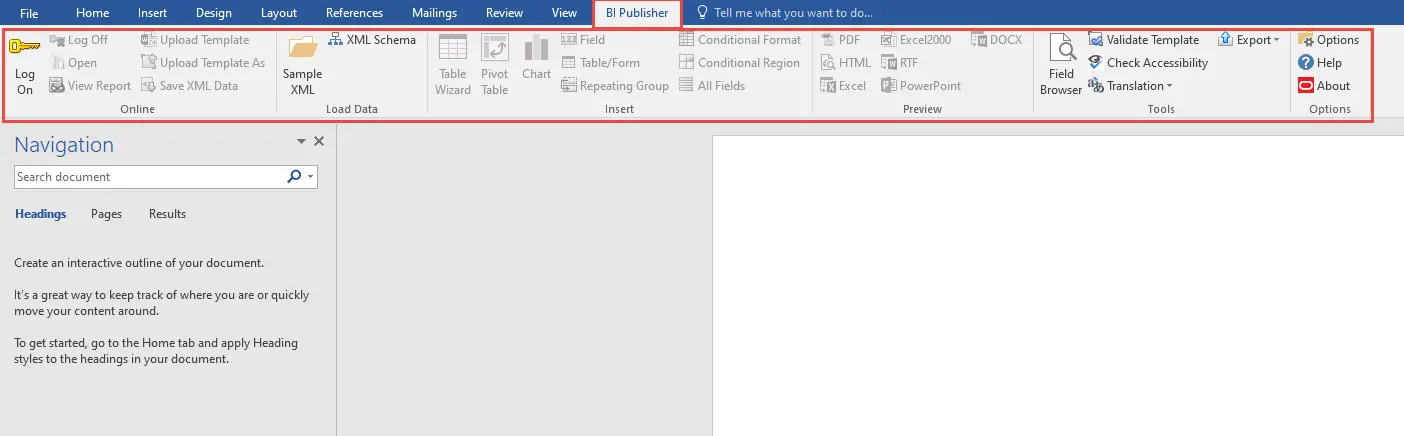Image resolution: width=1404 pixels, height=436 pixels.
Task: Show Pages in Navigation pane
Action: point(106,214)
